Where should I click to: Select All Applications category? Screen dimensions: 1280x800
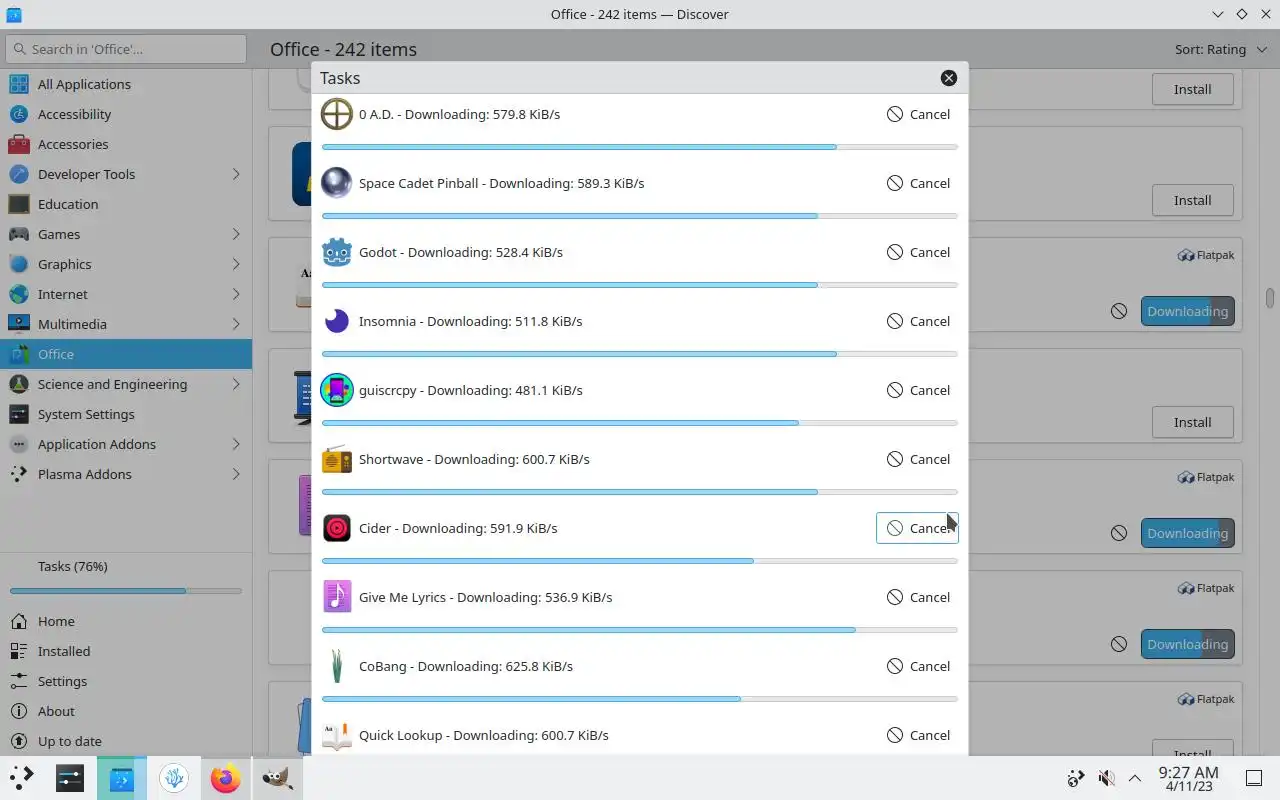[126, 84]
